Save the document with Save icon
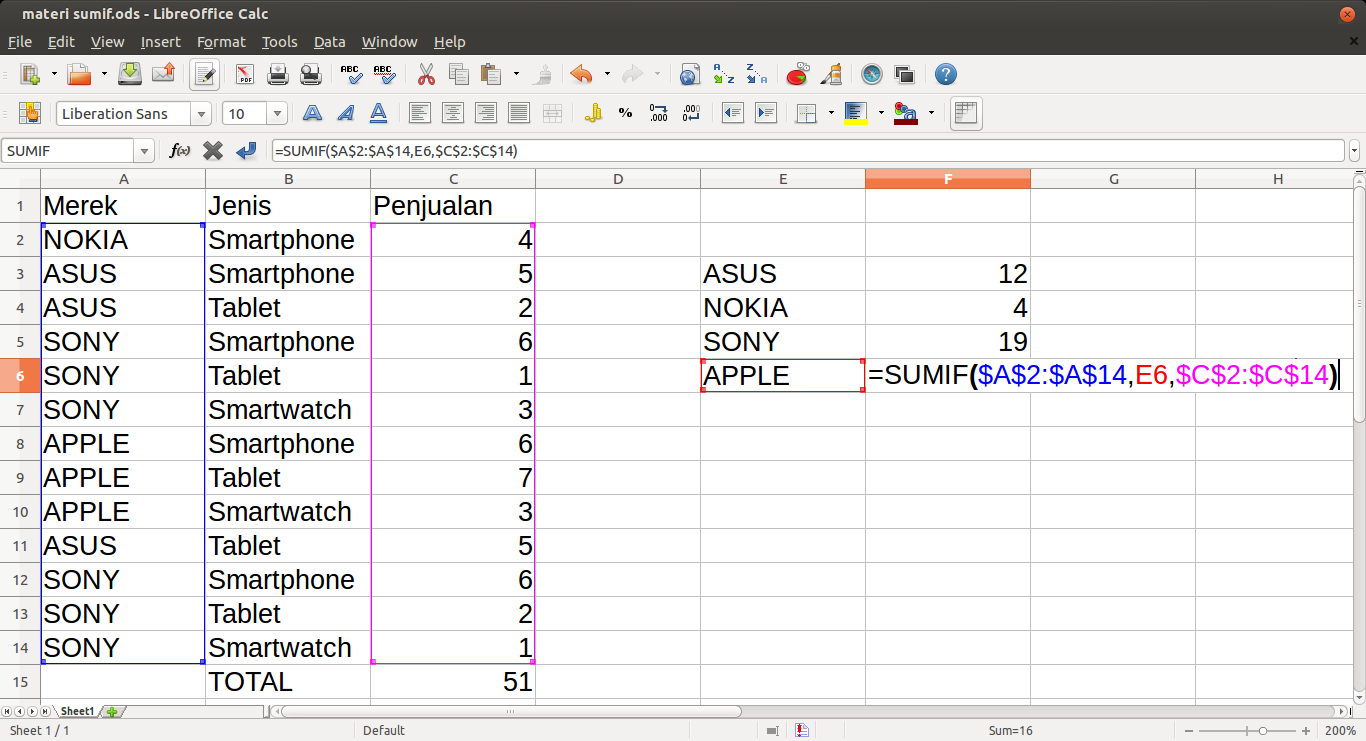Viewport: 1366px width, 741px height. click(130, 74)
